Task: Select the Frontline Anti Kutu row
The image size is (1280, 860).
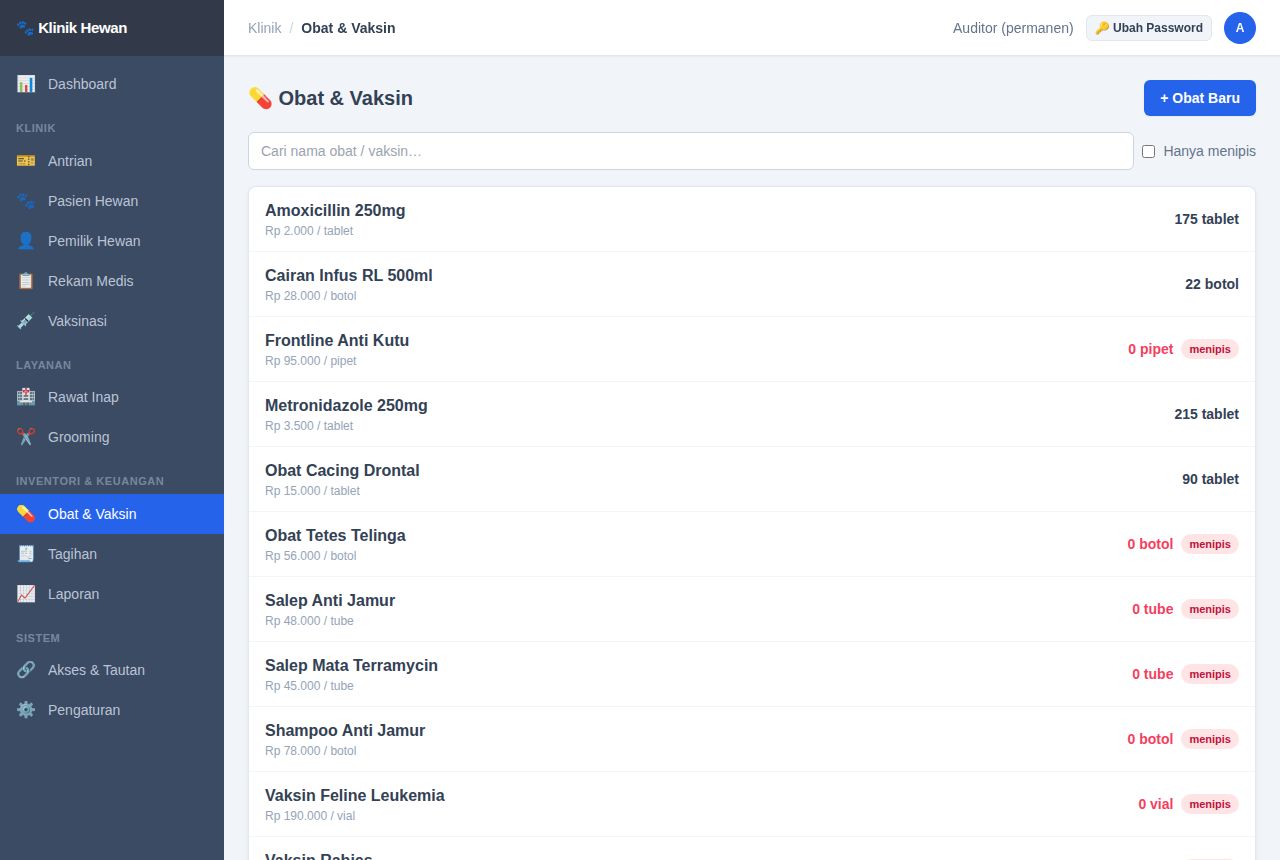Action: (x=752, y=349)
